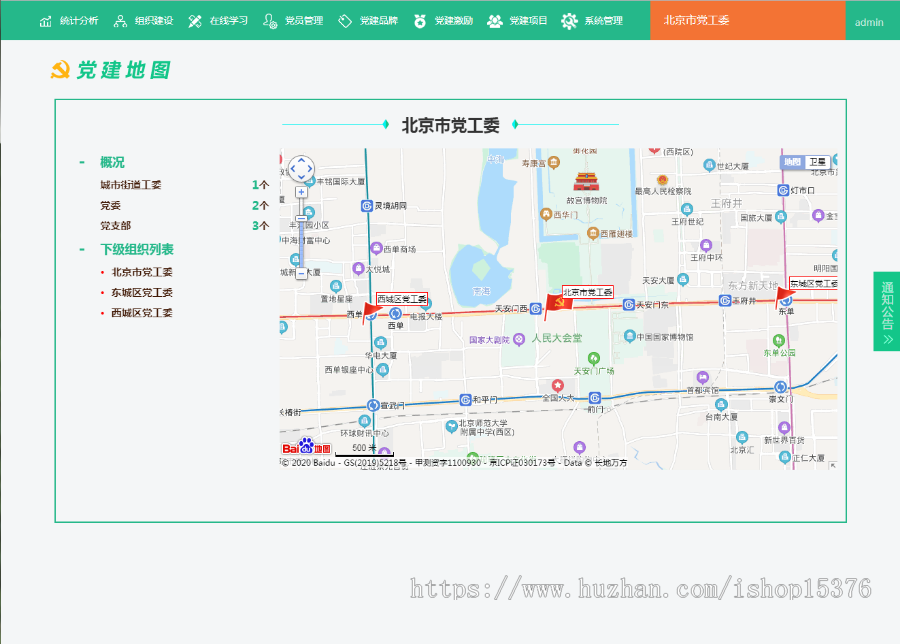Click the 寿康宫 map marker
The height and width of the screenshot is (644, 900).
click(x=553, y=162)
